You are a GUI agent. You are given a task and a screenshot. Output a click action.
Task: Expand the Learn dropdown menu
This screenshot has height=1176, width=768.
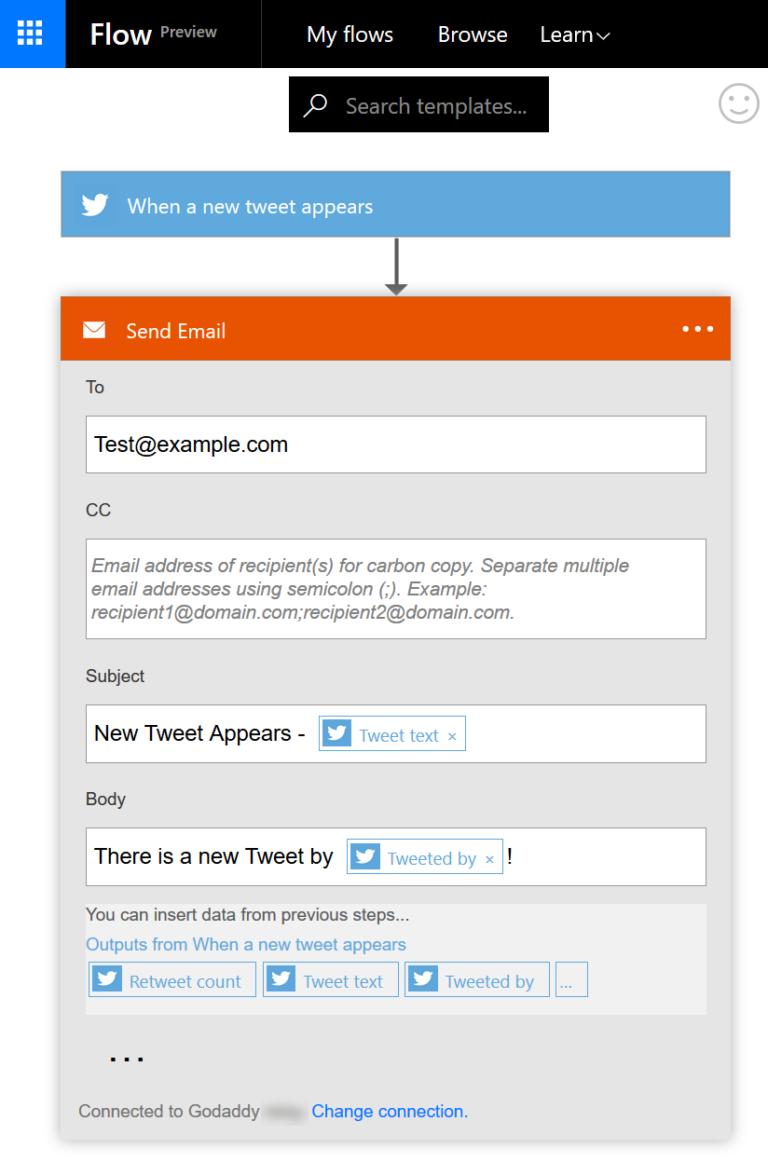pos(574,34)
